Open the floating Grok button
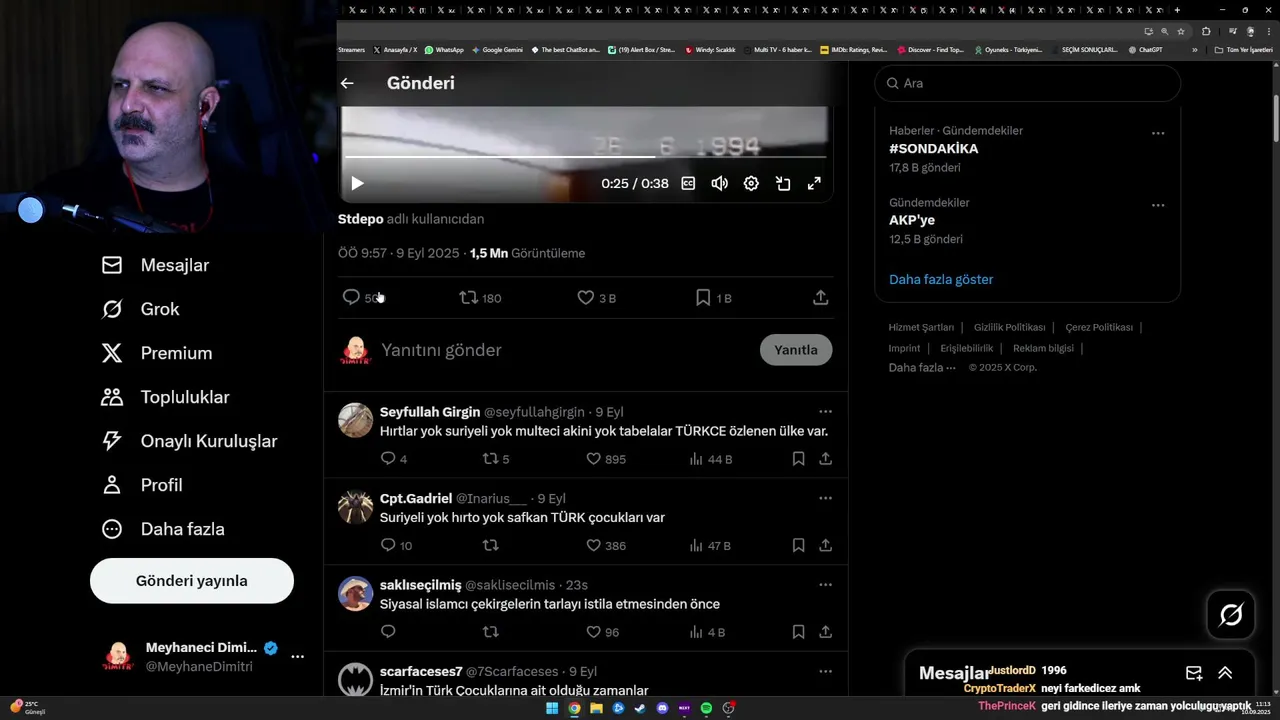Screen dimensions: 1280x720 1231,615
